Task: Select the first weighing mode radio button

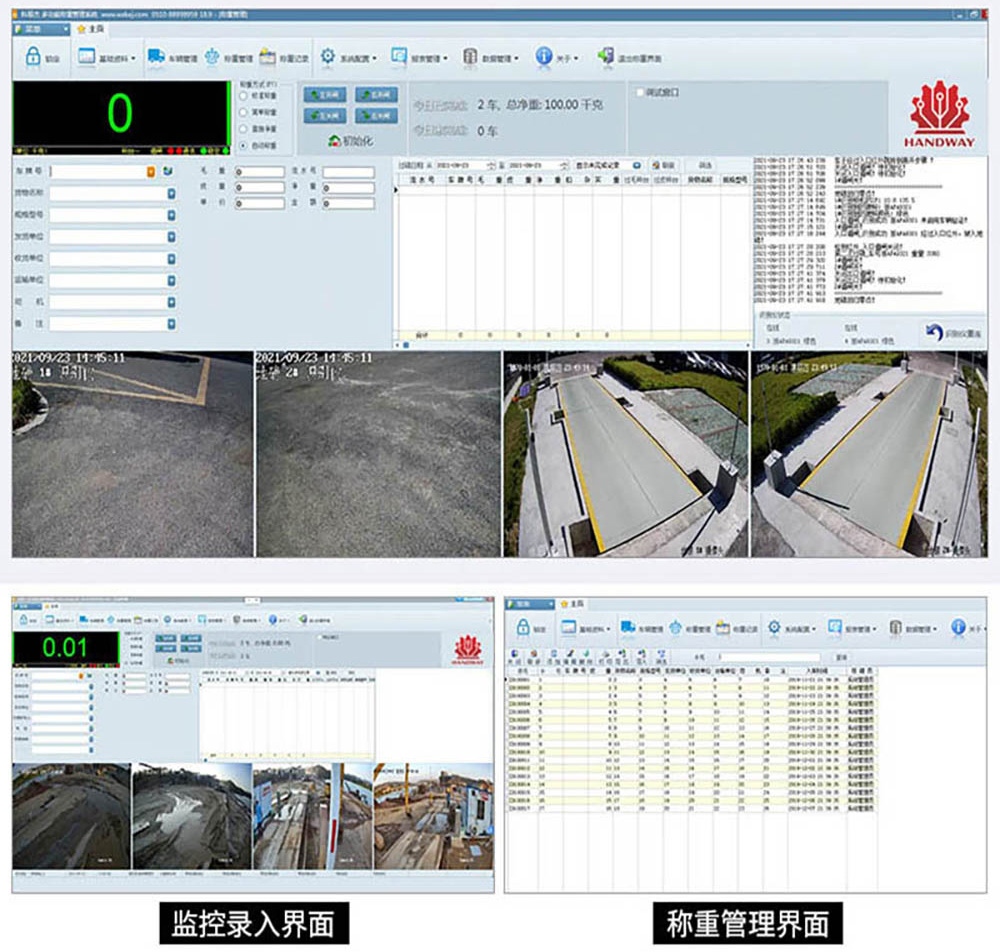Action: pos(243,95)
